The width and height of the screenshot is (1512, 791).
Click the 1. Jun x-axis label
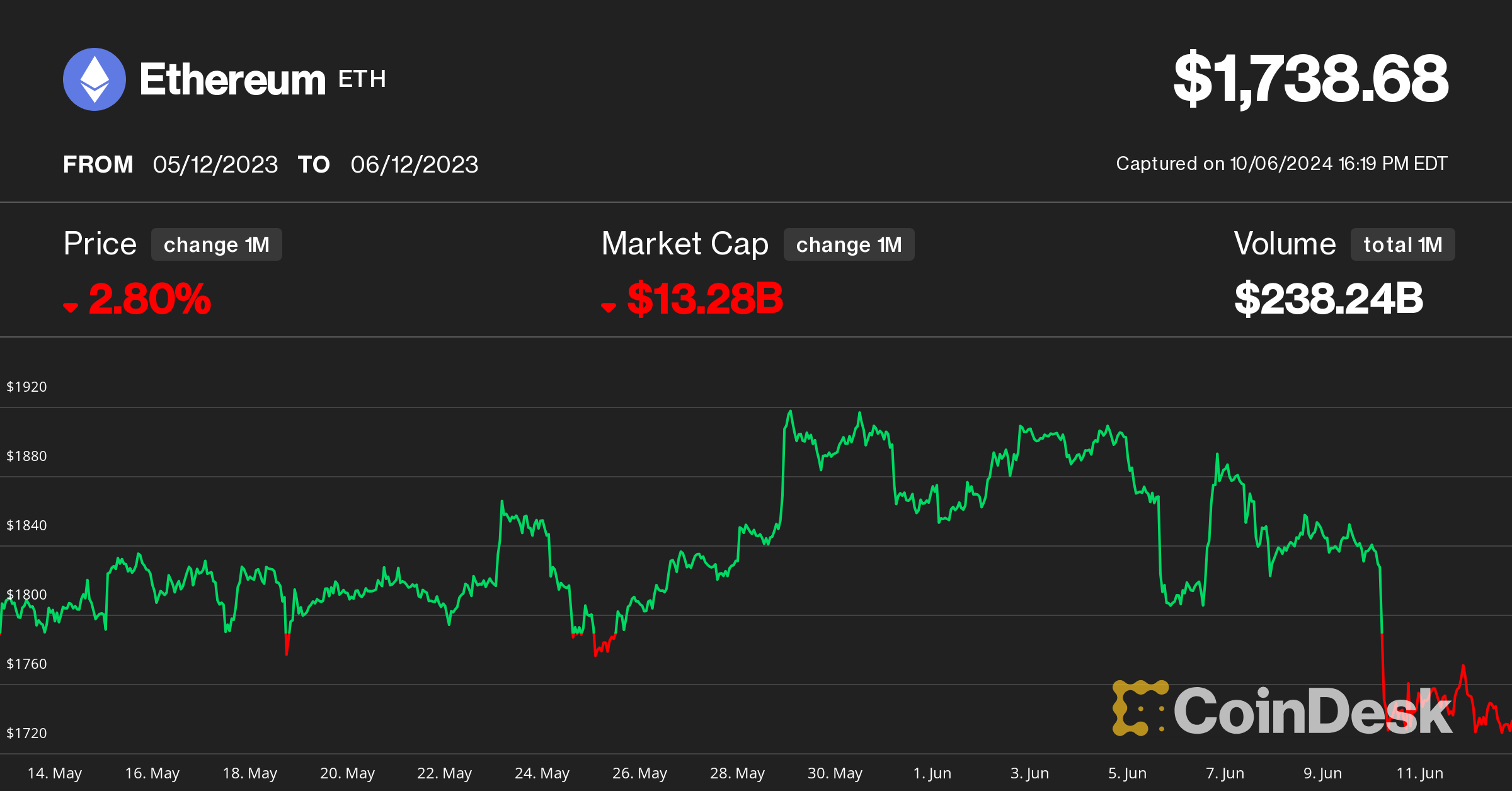932,773
